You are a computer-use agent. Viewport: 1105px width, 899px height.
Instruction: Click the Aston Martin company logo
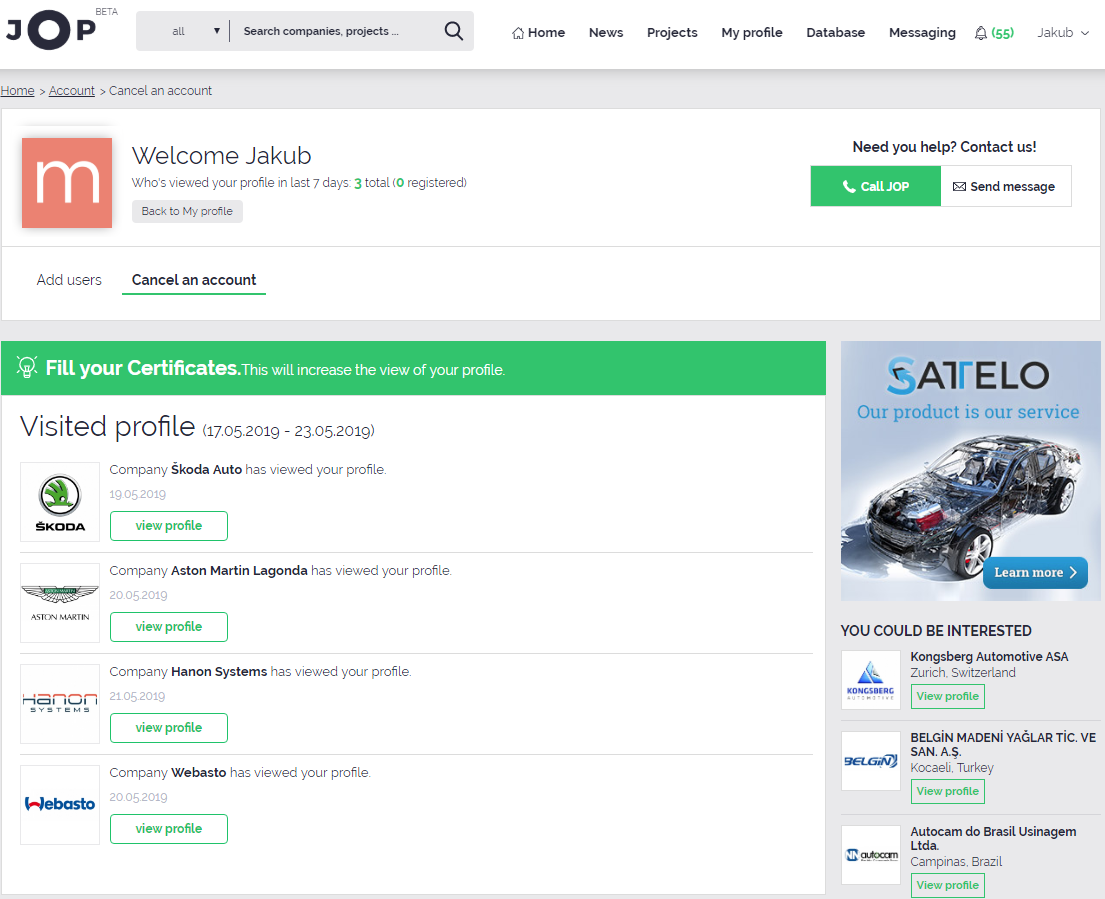(60, 602)
